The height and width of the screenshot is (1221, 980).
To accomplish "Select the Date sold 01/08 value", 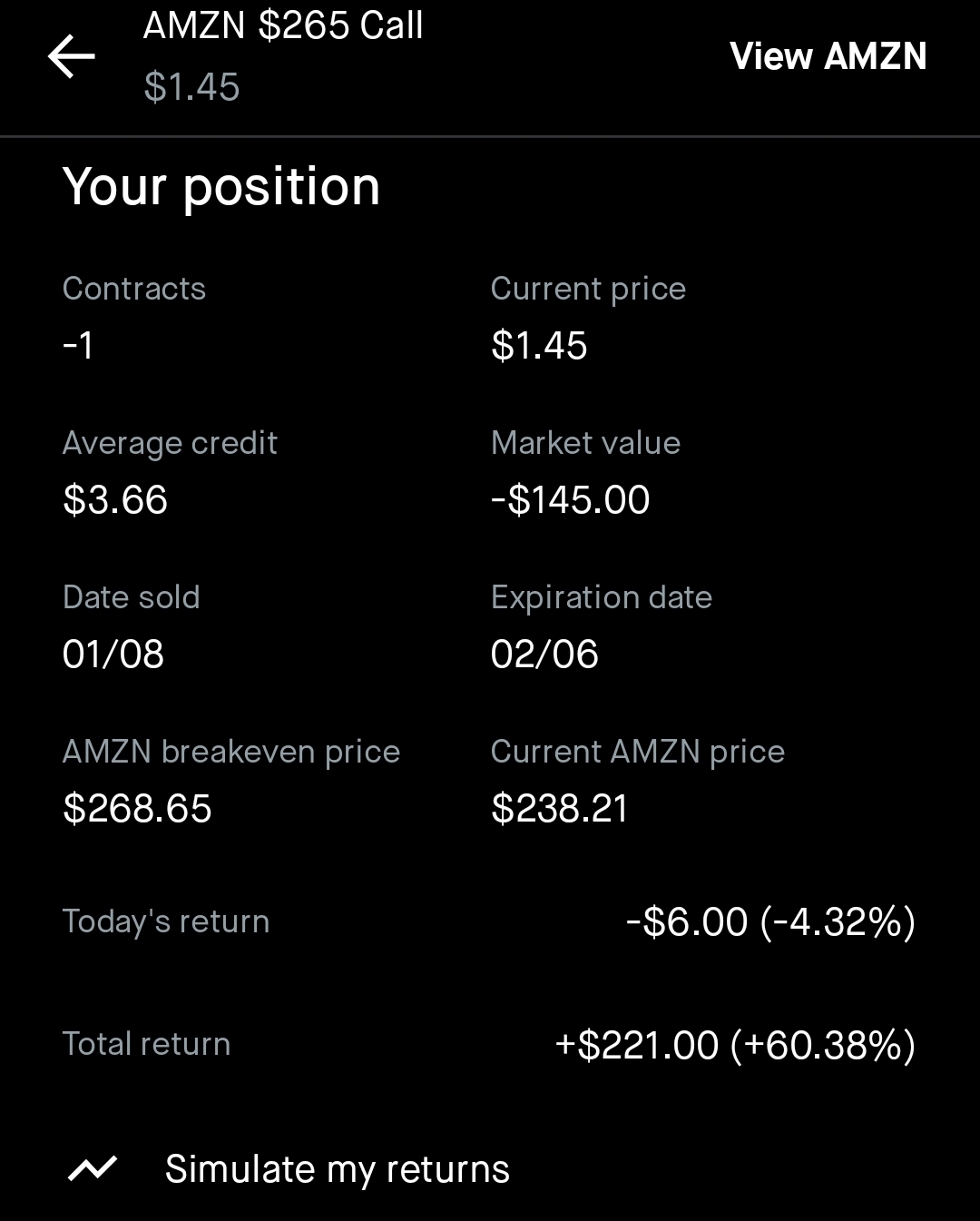I will coord(113,655).
